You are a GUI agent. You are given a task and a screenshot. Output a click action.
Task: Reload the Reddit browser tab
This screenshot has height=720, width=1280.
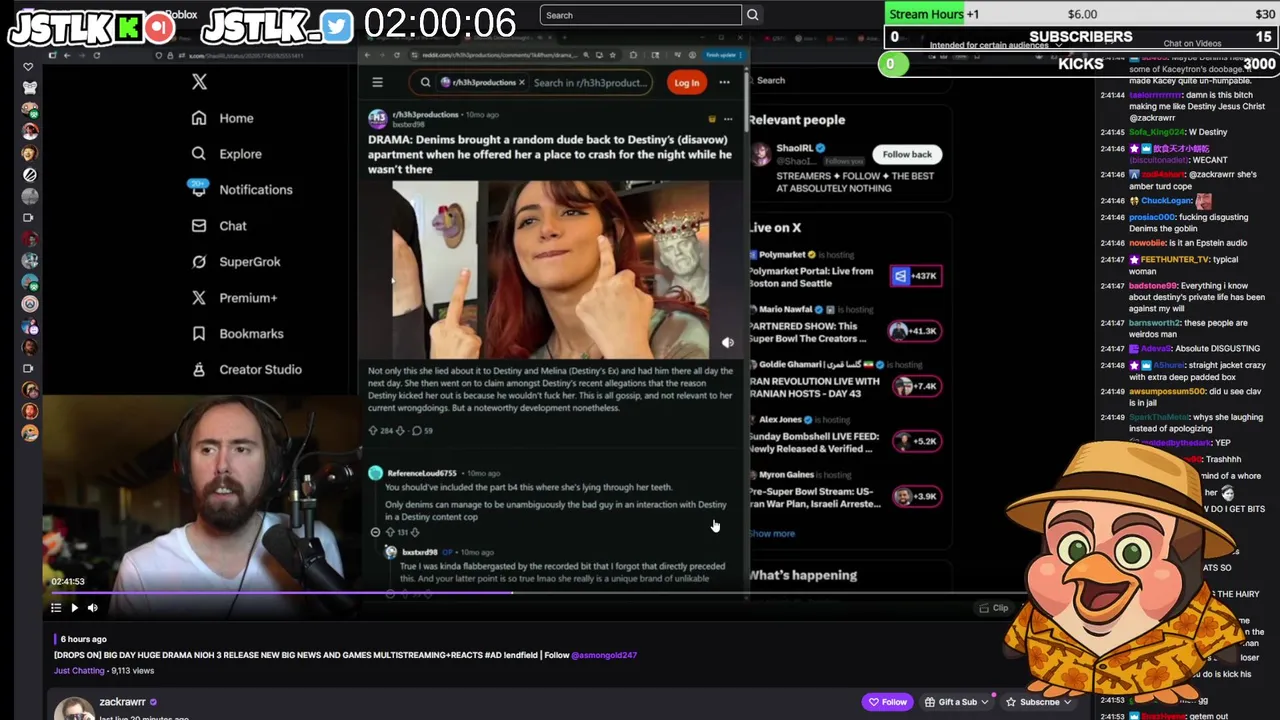(x=397, y=55)
